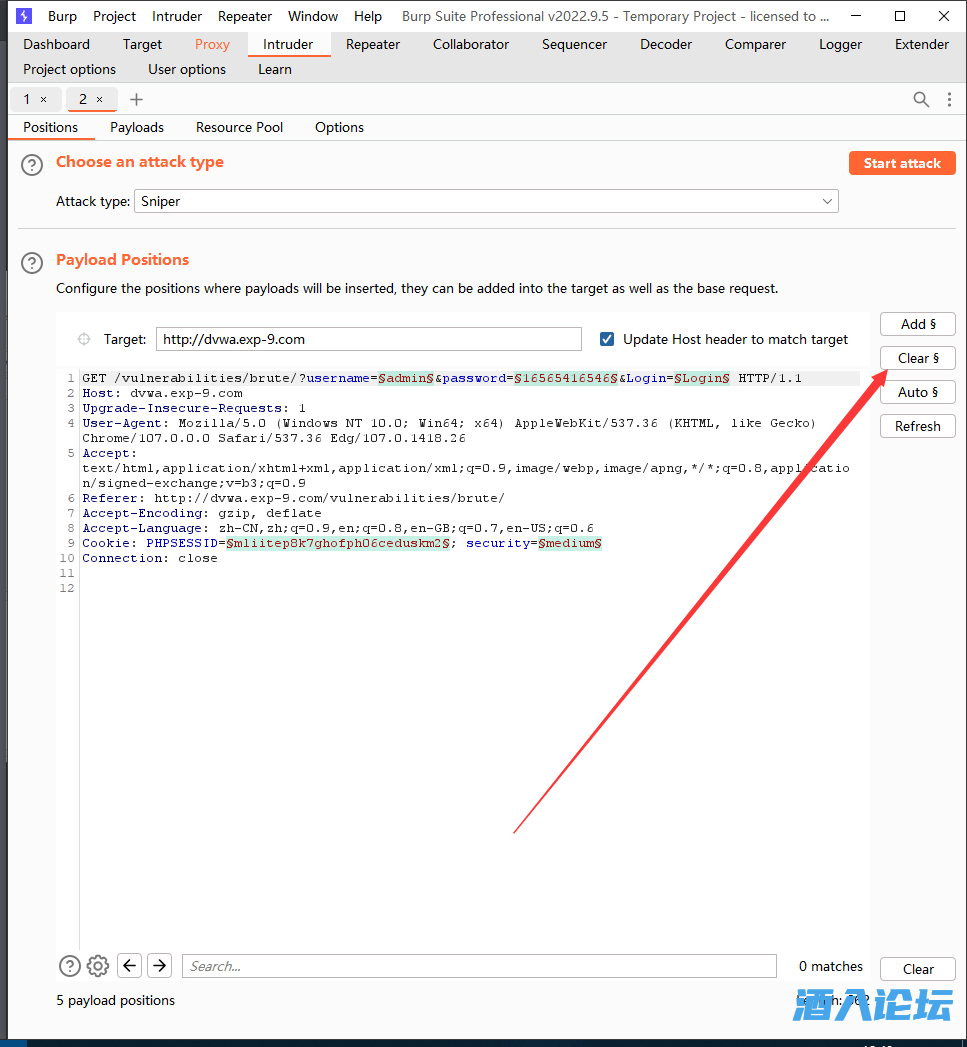Screen dimensions: 967x1047
Task: Open help for Choose an attack type
Action: pos(33,165)
